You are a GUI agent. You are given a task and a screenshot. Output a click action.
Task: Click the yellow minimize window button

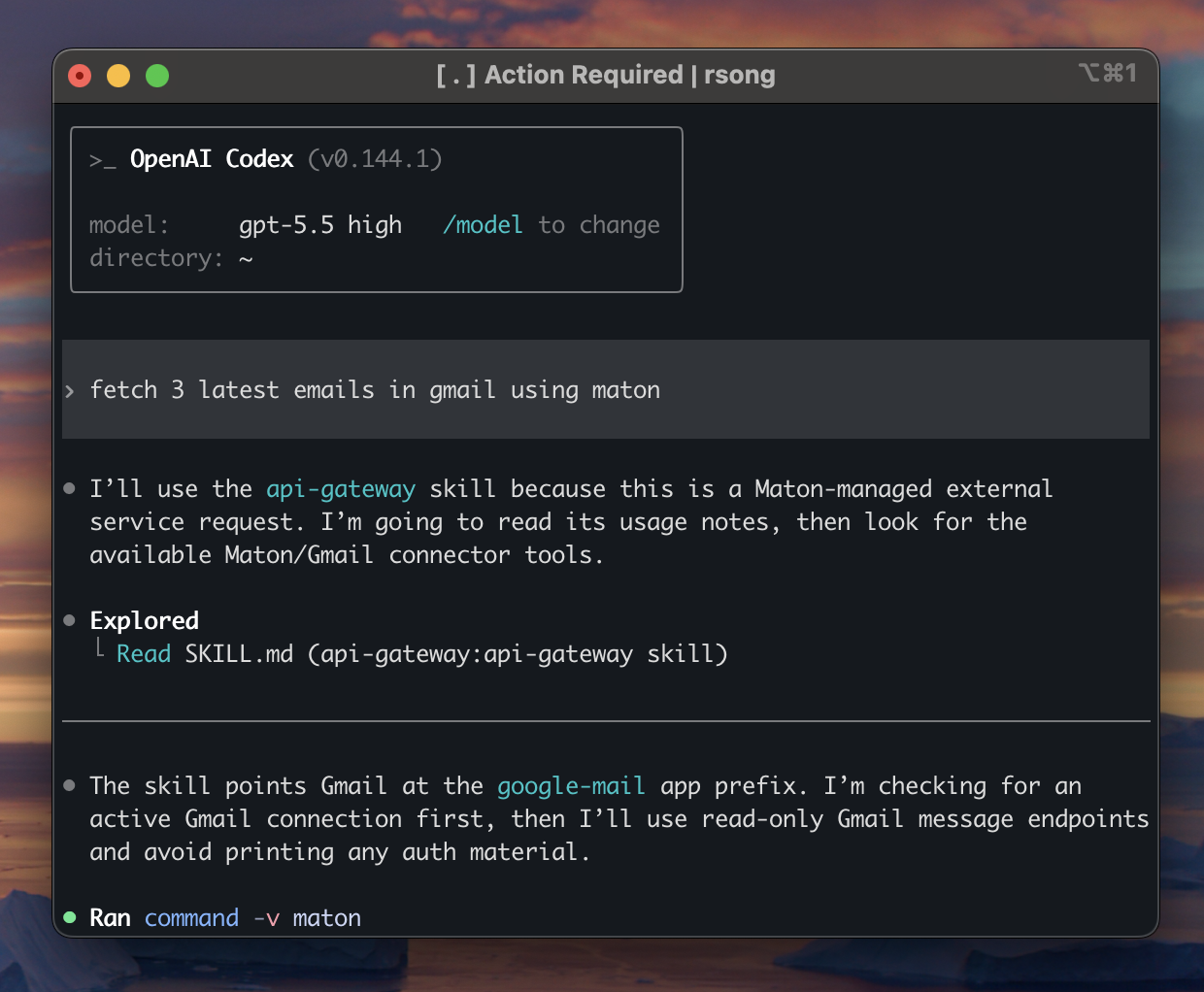(118, 76)
